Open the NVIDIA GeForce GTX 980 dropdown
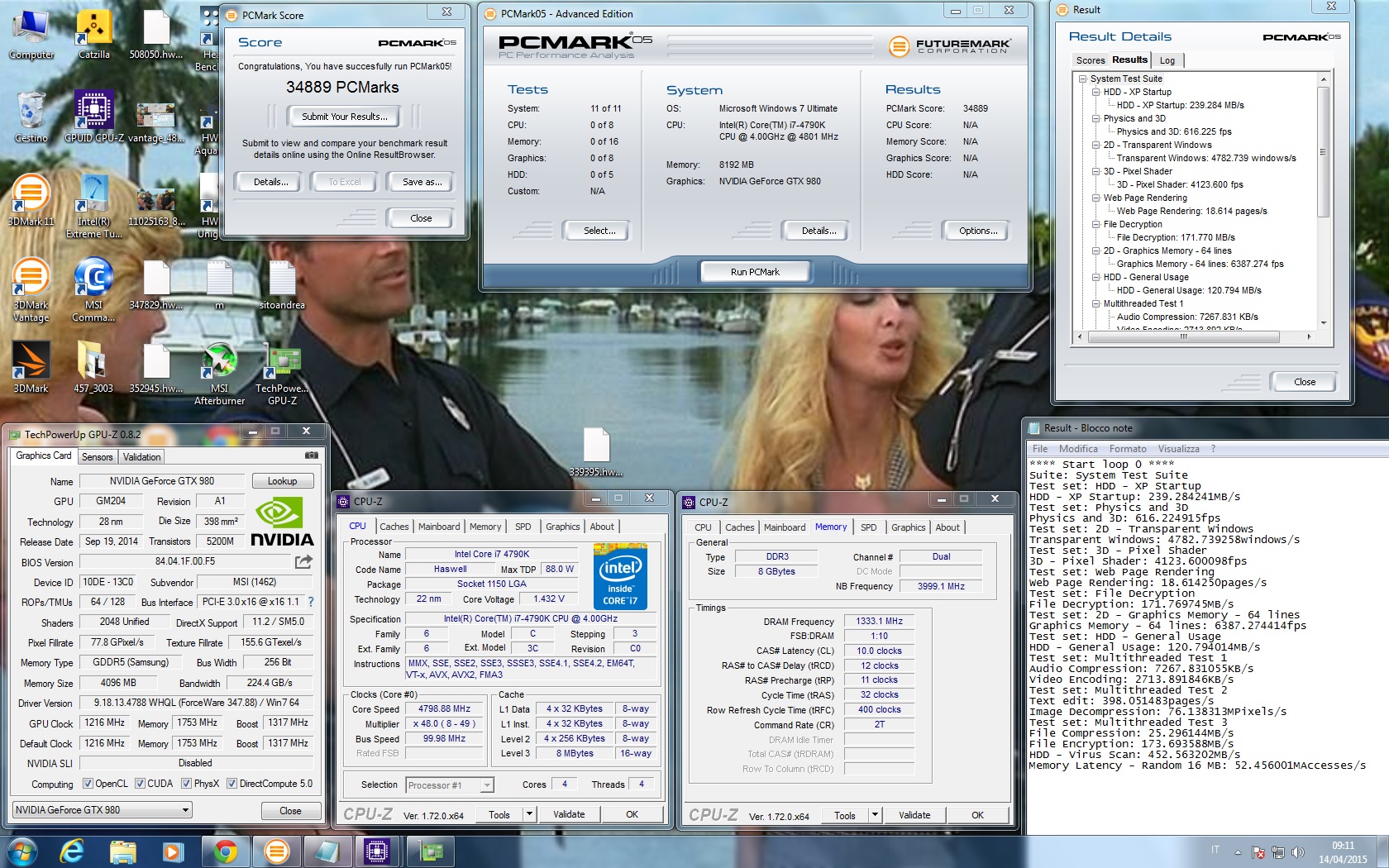Viewport: 1389px width, 868px height. click(103, 810)
